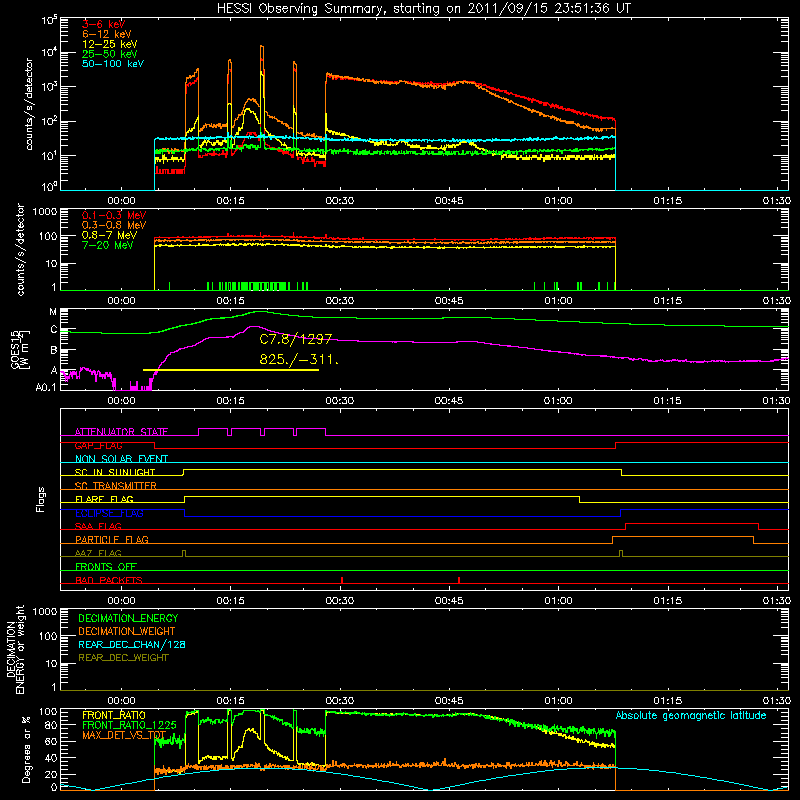800x800 pixels.
Task: Click the 0.1-0.3 MeV legend entry
Action: pos(114,215)
